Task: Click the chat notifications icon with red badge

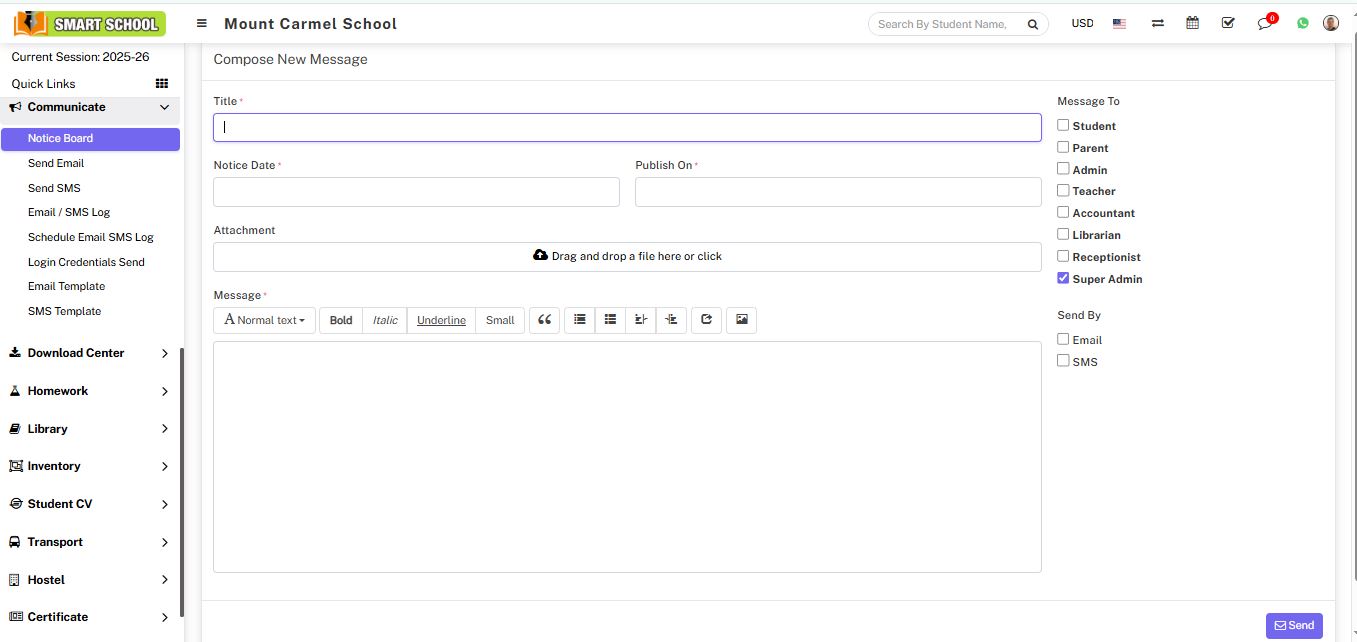Action: 1265,23
